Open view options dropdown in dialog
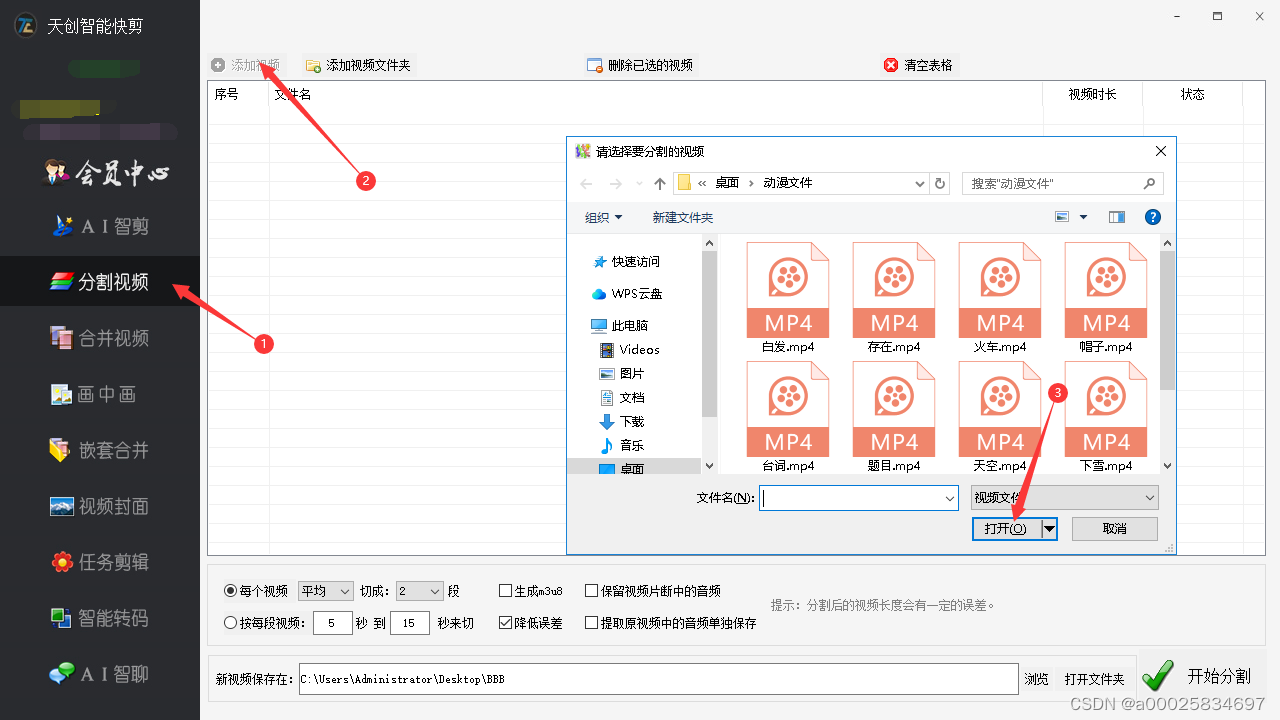1280x720 pixels. pyautogui.click(x=1083, y=217)
